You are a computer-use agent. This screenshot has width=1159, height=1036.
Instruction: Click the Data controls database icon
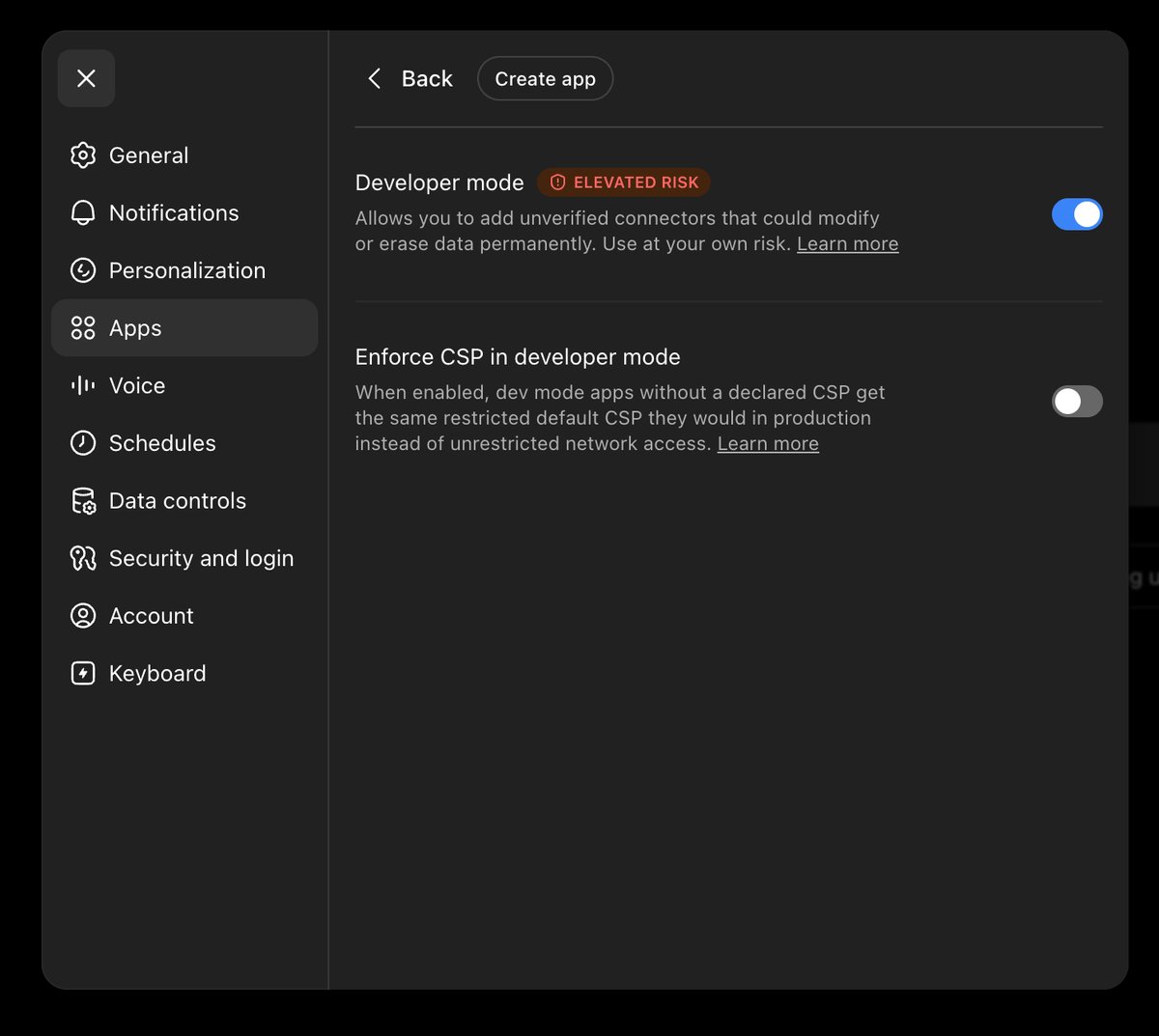coord(83,501)
